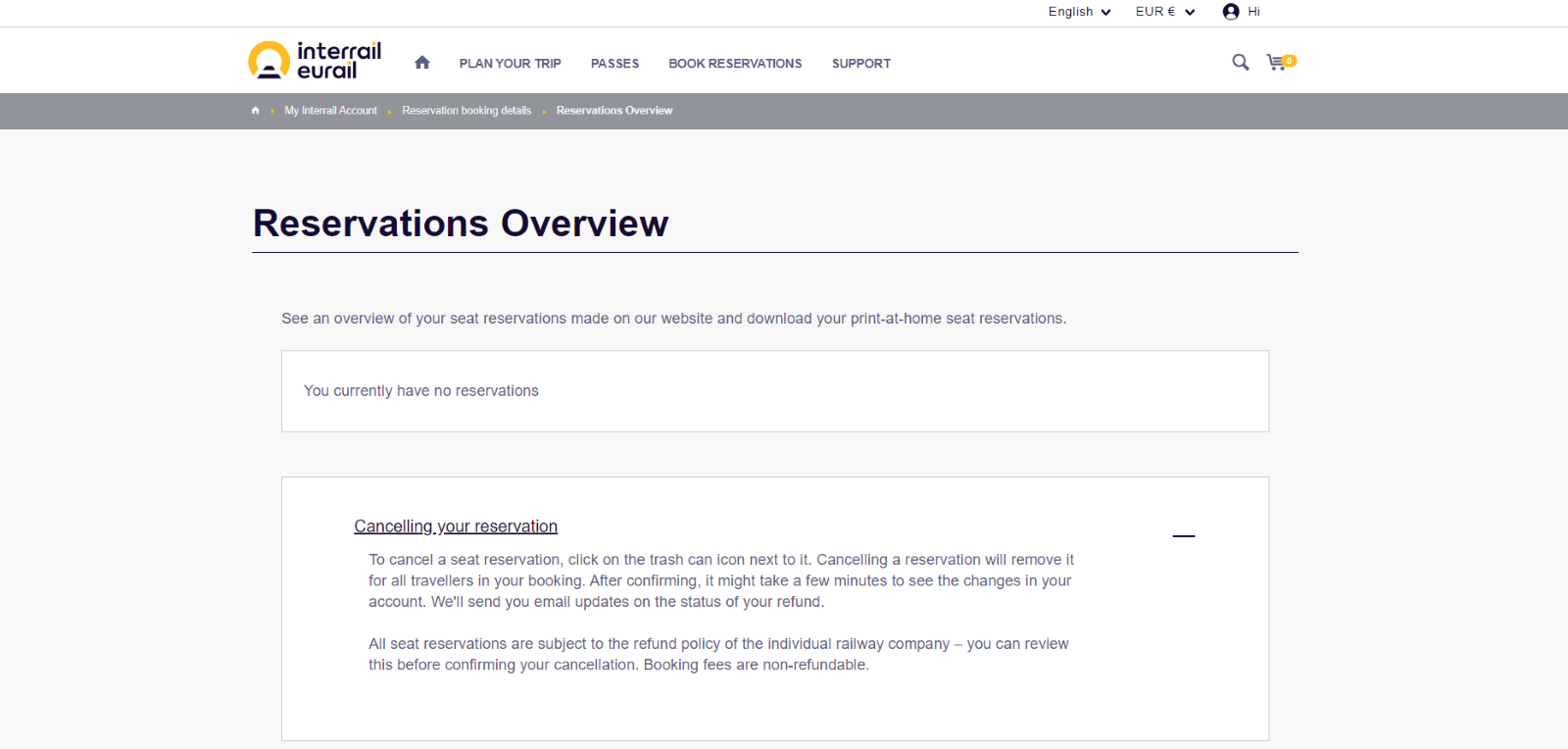Viewport: 1568px width, 749px height.
Task: Click the 'Hi' greeting text
Action: click(x=1253, y=12)
